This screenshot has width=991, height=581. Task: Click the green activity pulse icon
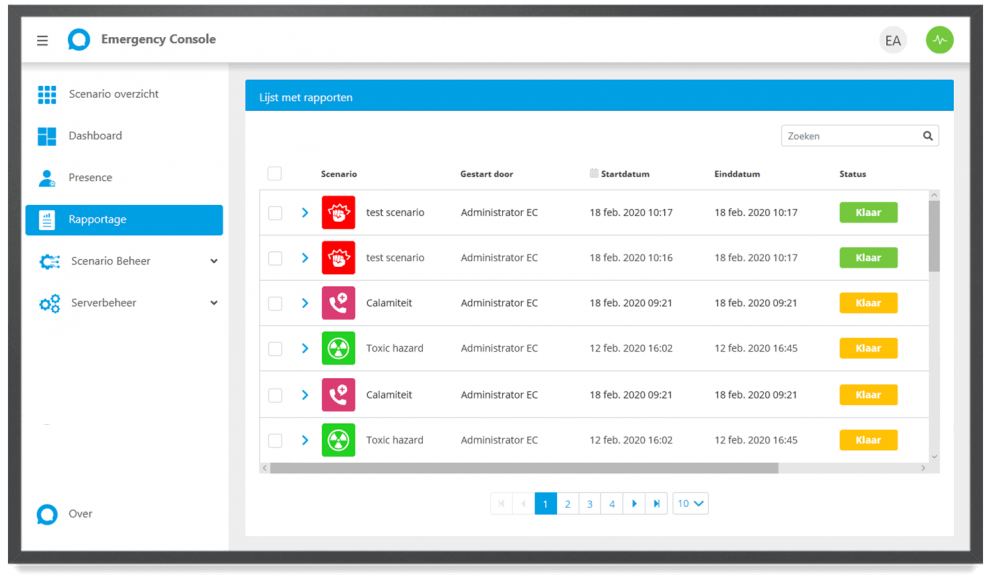tap(939, 40)
